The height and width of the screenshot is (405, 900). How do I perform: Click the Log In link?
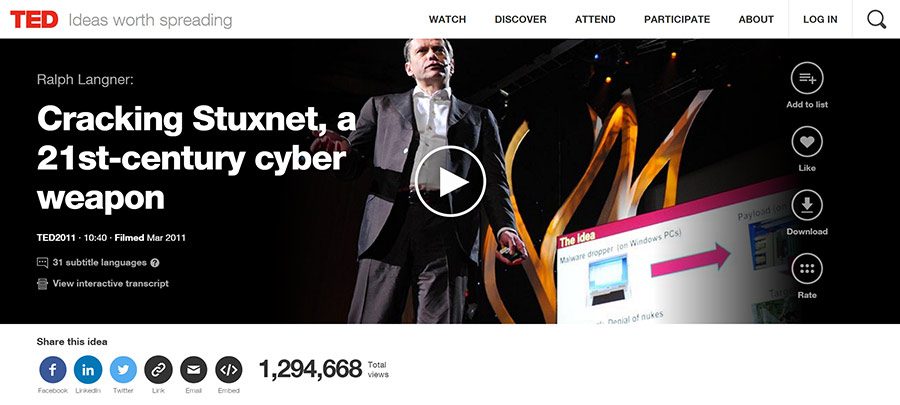(x=820, y=20)
